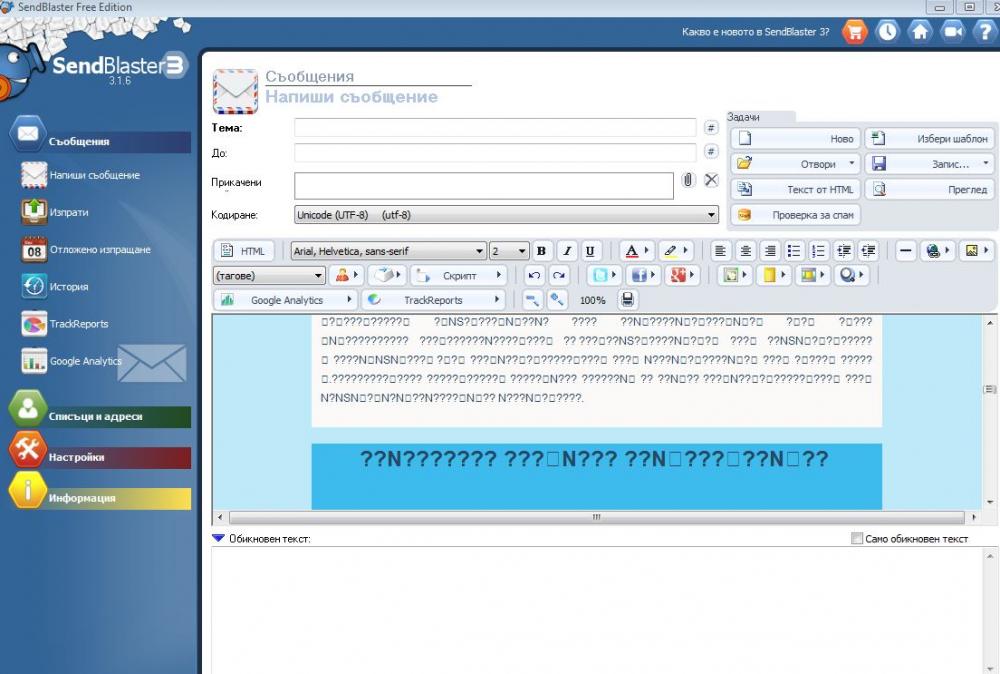Screen dimensions: 1000x674
Task: Expand the Скрипт menu
Action: coord(459,275)
